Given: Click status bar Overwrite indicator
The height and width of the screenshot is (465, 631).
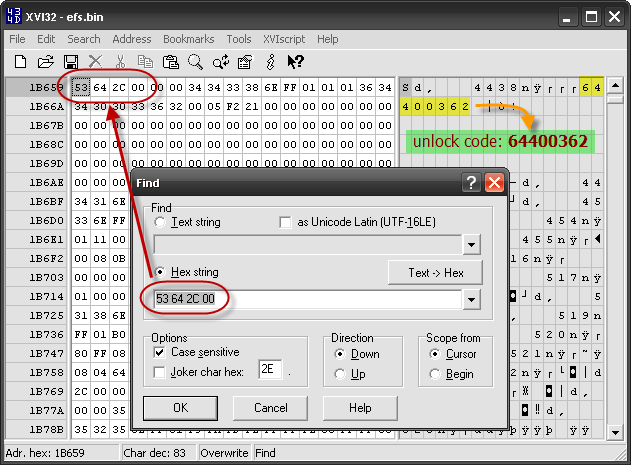Looking at the screenshot, I should tap(224, 453).
